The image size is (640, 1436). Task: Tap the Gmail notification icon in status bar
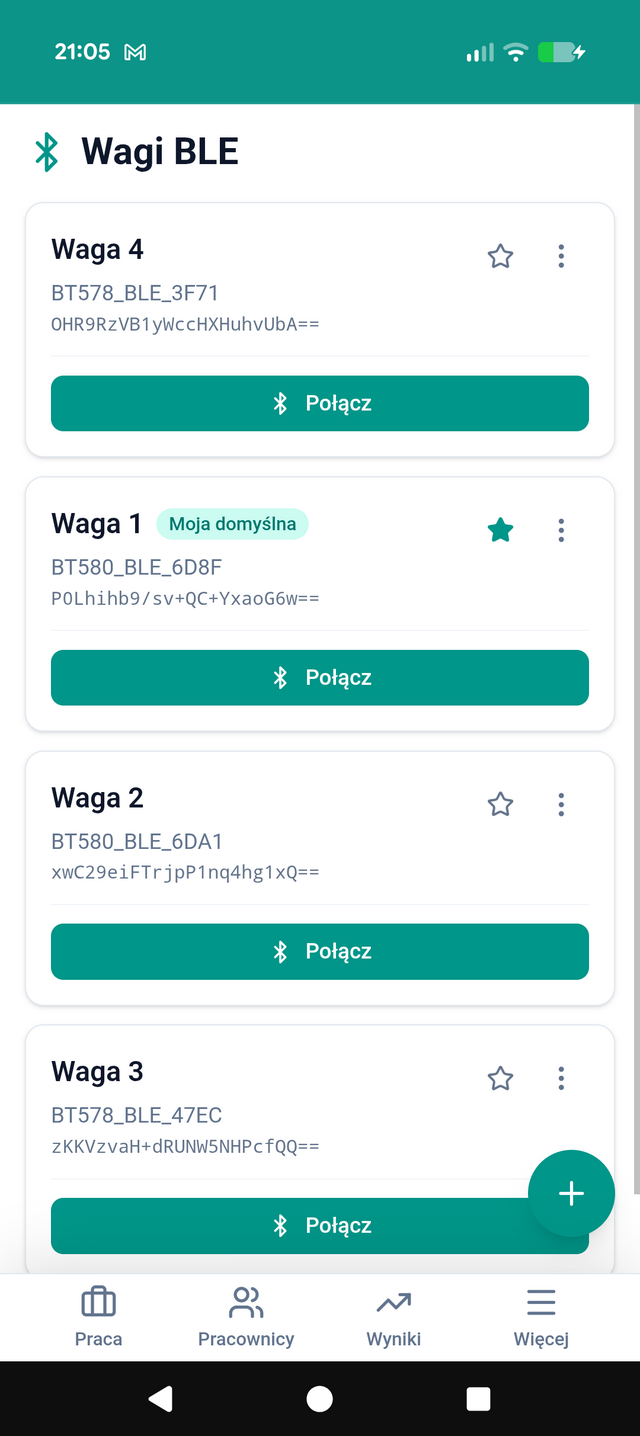135,53
